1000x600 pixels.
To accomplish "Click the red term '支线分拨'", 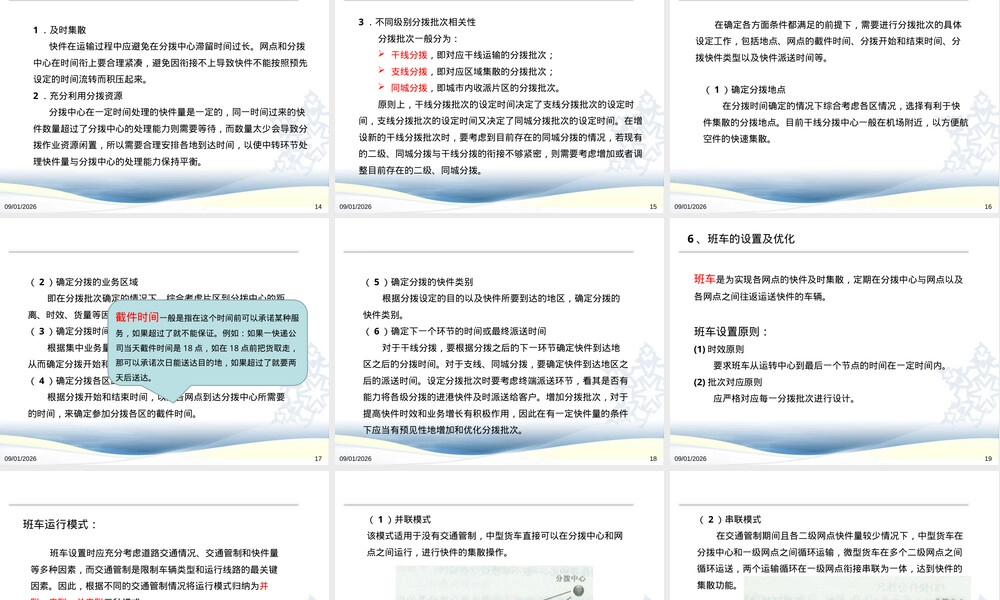I will tap(409, 71).
